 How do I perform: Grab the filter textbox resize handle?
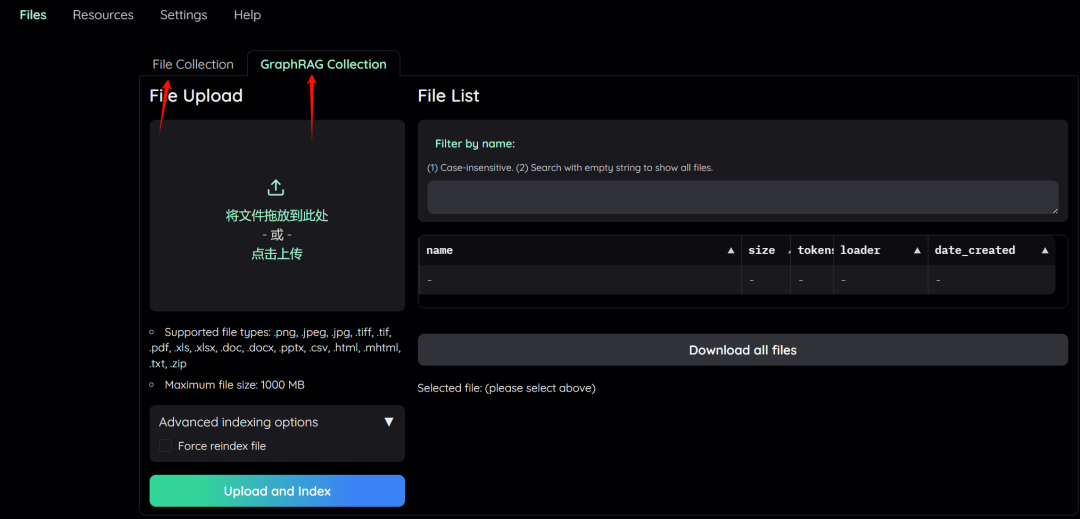(x=1053, y=209)
